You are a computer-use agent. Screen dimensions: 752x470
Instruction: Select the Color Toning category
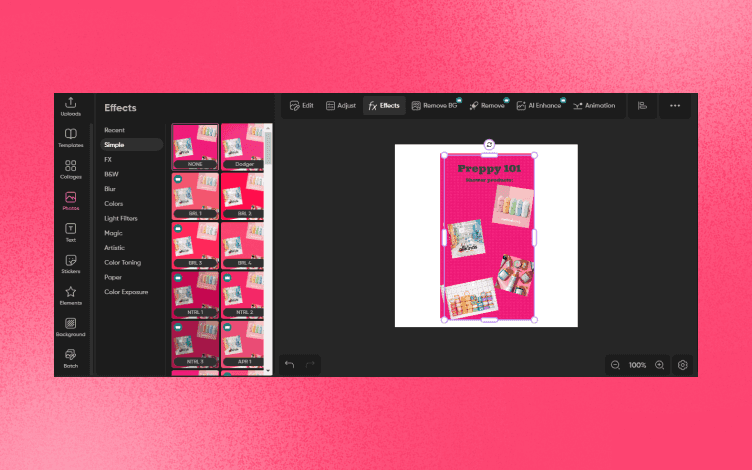123,263
